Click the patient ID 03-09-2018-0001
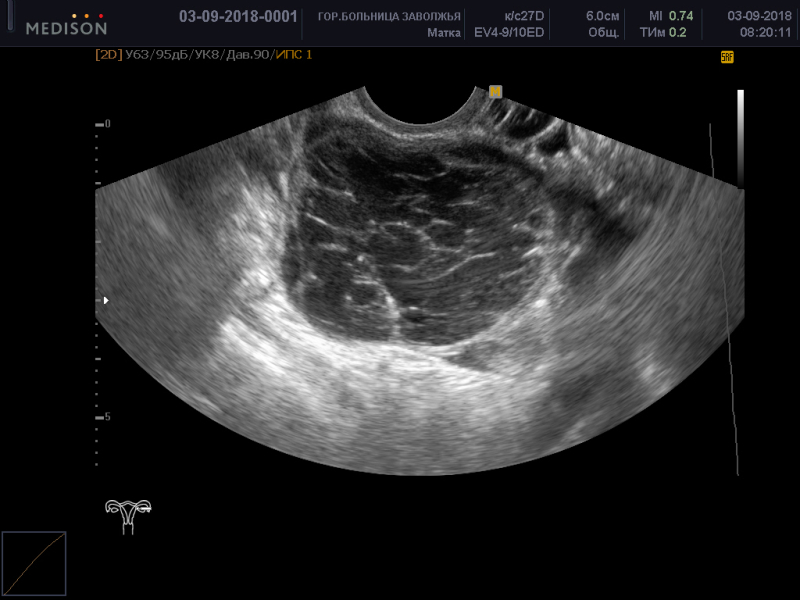Screen dimensions: 800x600 238,17
